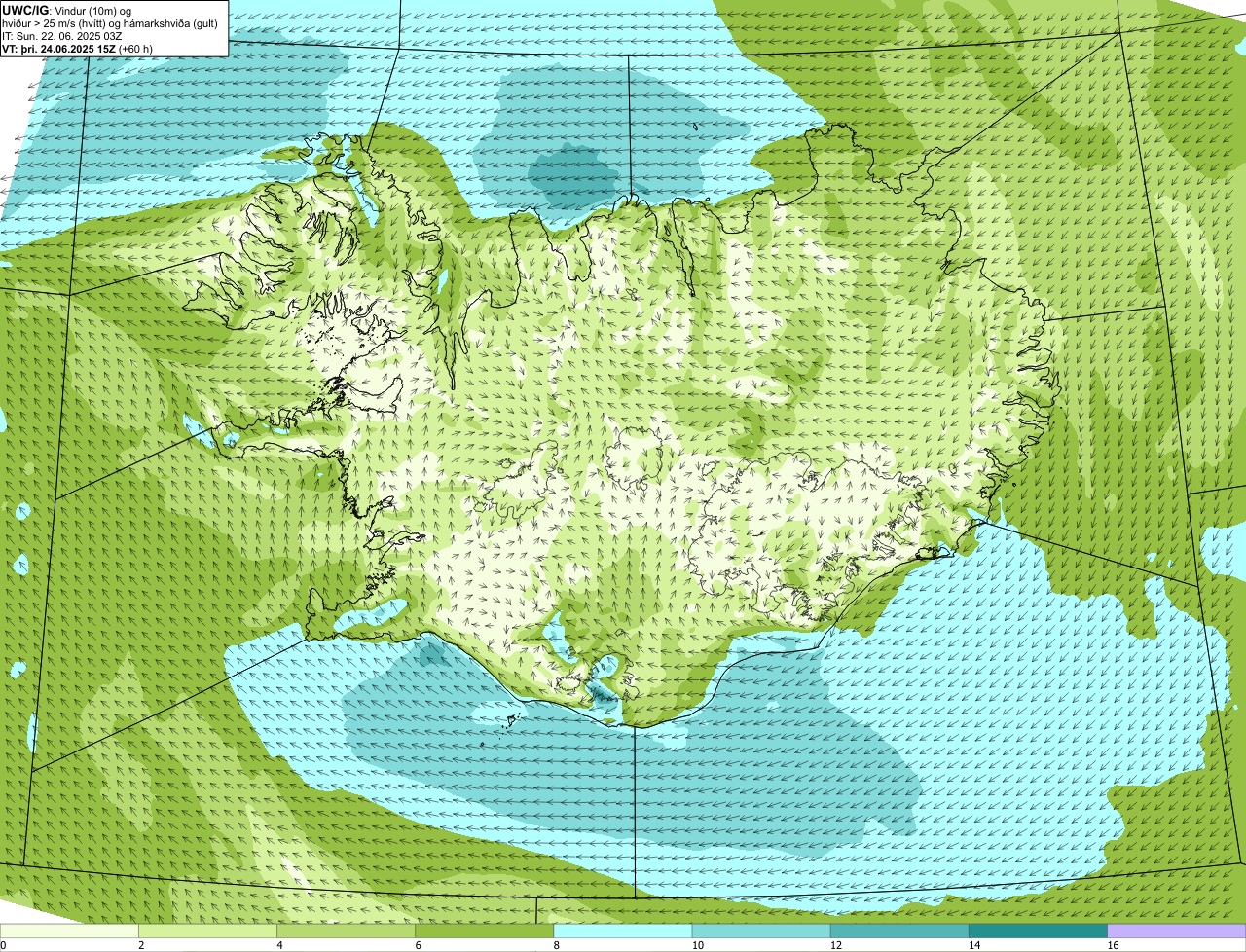Click the 10–12 m/s turquoise legend swatch
The height and width of the screenshot is (952, 1246).
[761, 932]
